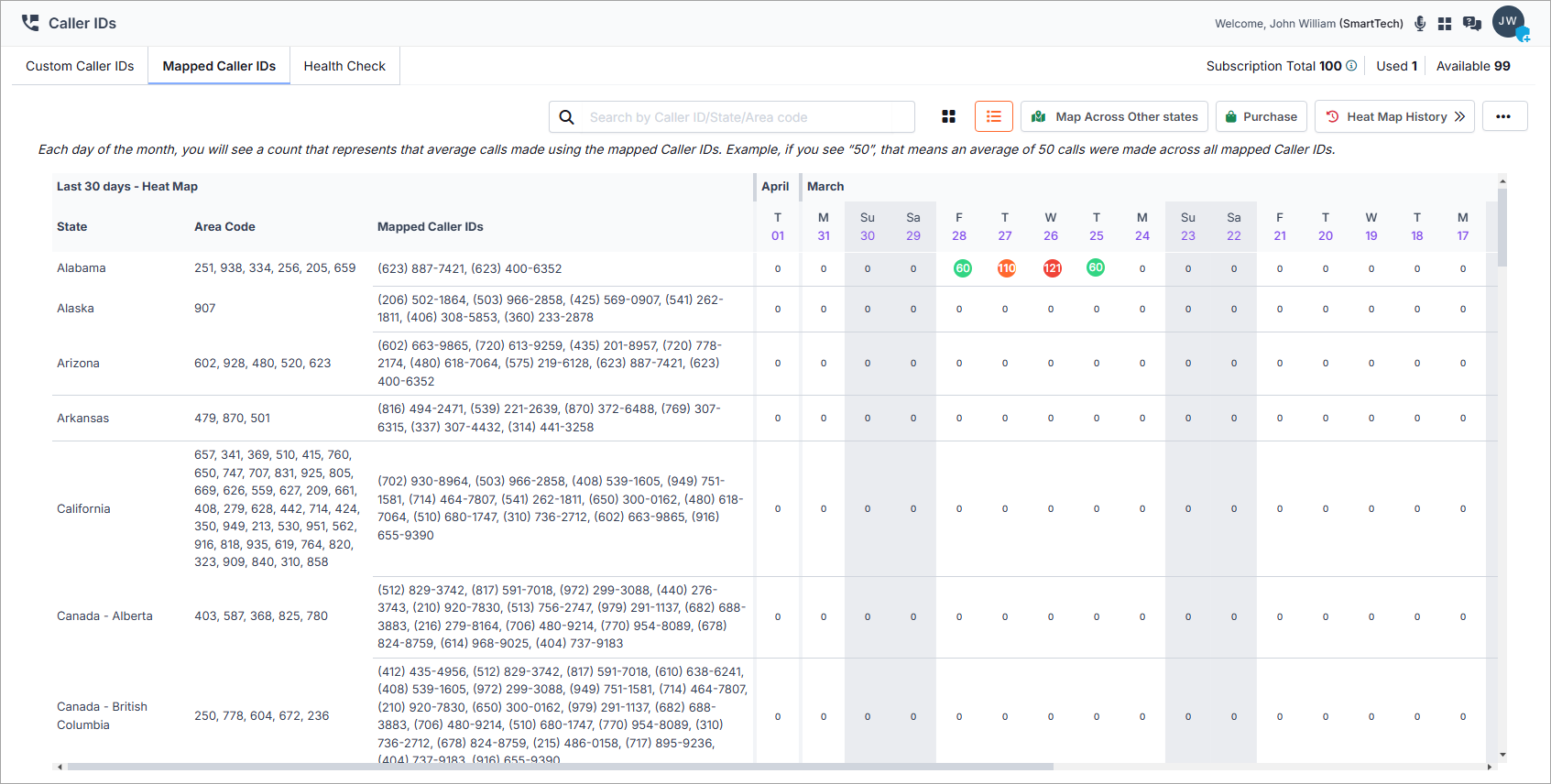
Task: Open the Health Check tab
Action: tap(344, 66)
